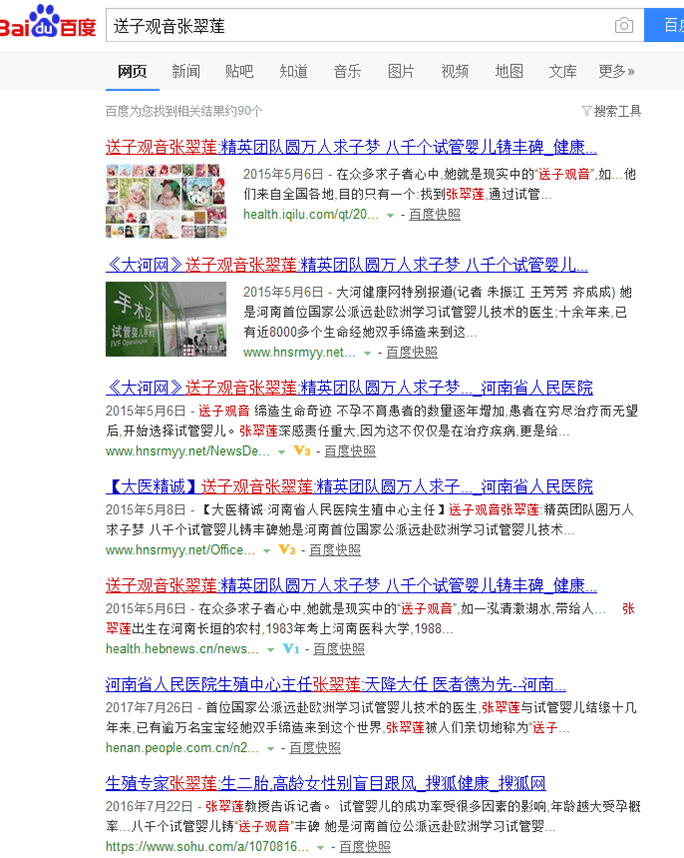Viewport: 684px width, 858px height.
Task: Expand dropdown arrow after health.iqilu.com URL
Action: coord(390,216)
